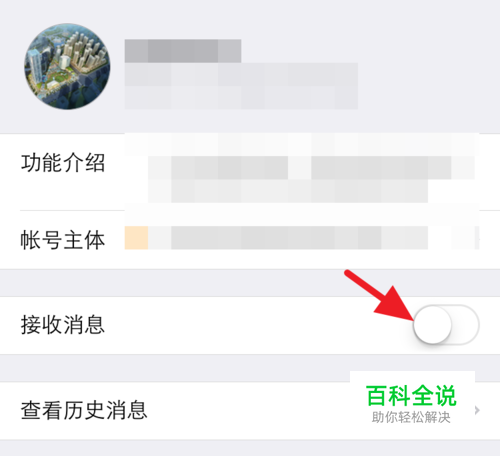The width and height of the screenshot is (500, 456).
Task: Select the 功能介绍 label
Action: (x=63, y=163)
